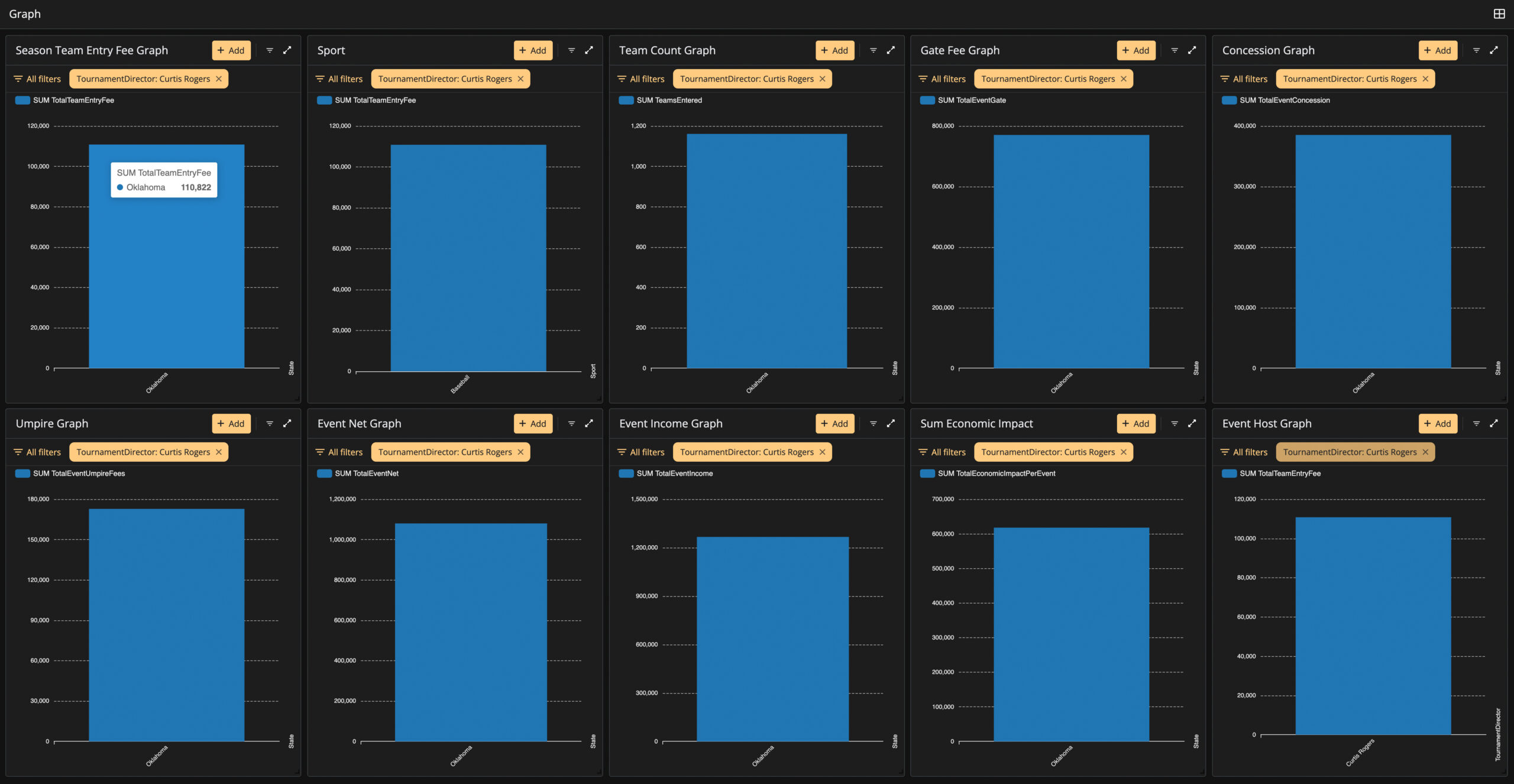Remove Curtis Rogers filter on Team Count Graph
Image resolution: width=1514 pixels, height=784 pixels.
pyautogui.click(x=822, y=79)
